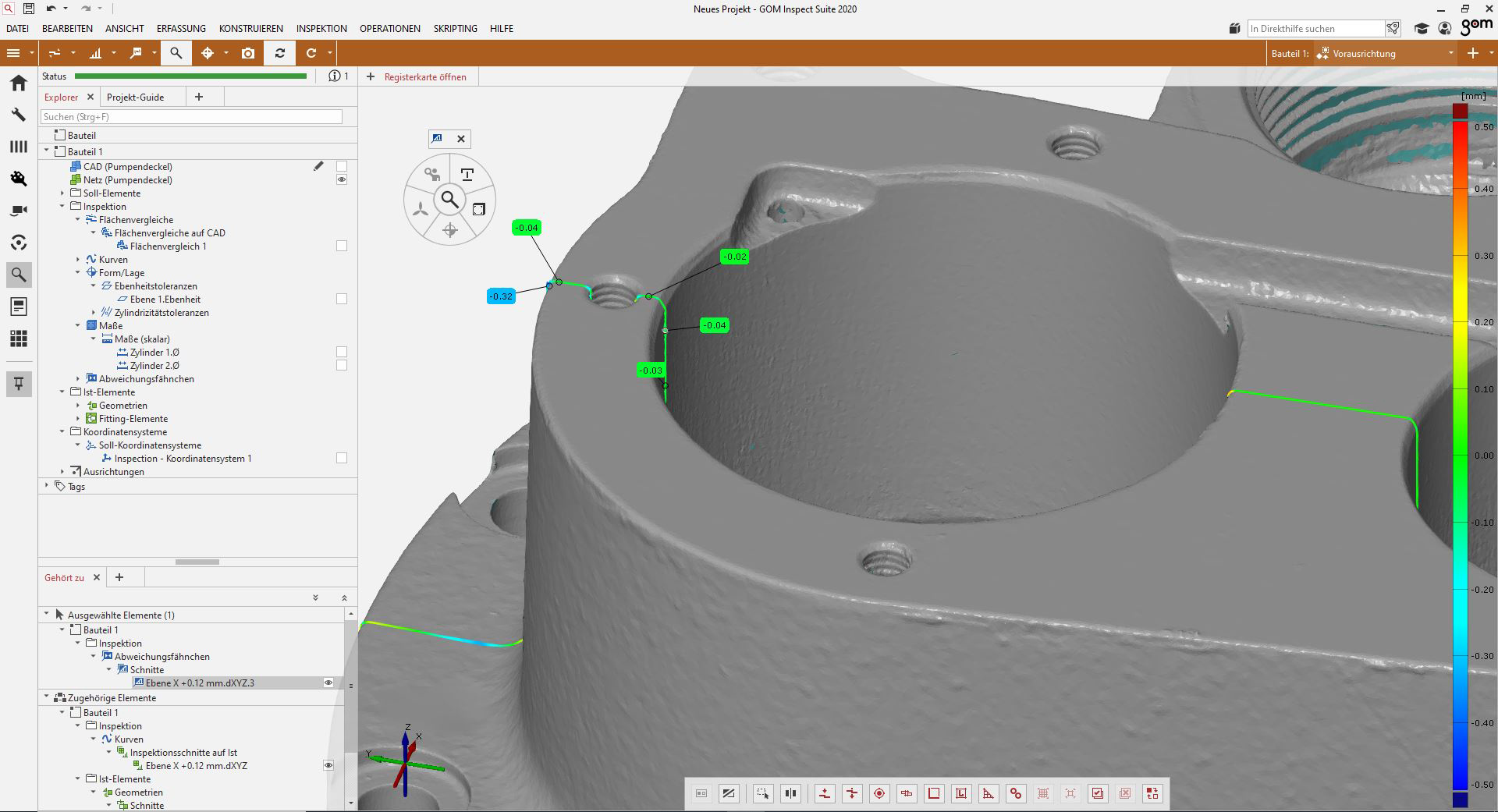Open the SKRIPTING menu
Image resolution: width=1498 pixels, height=812 pixels.
pyautogui.click(x=456, y=29)
